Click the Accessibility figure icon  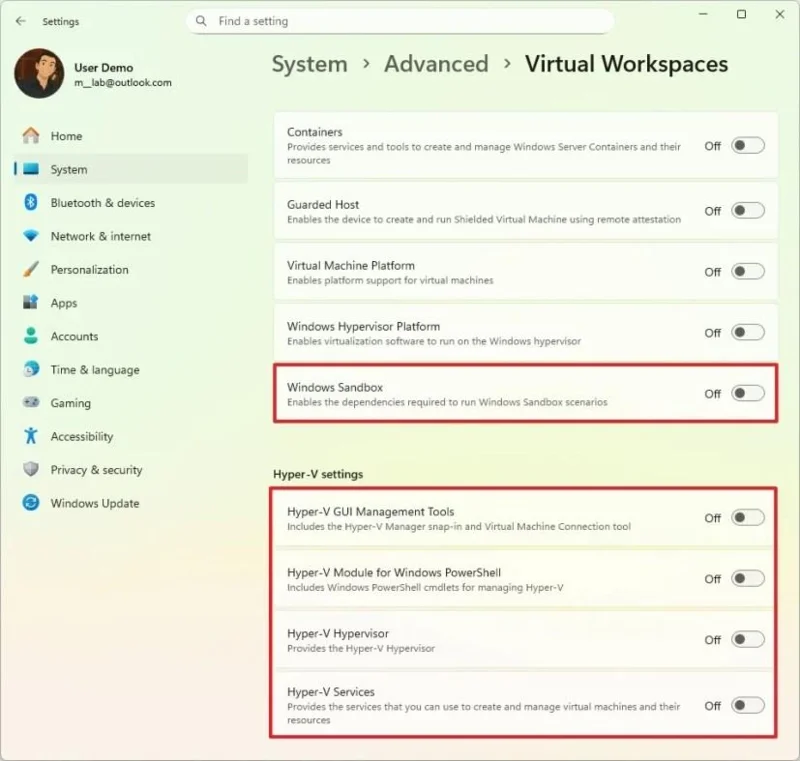click(31, 436)
